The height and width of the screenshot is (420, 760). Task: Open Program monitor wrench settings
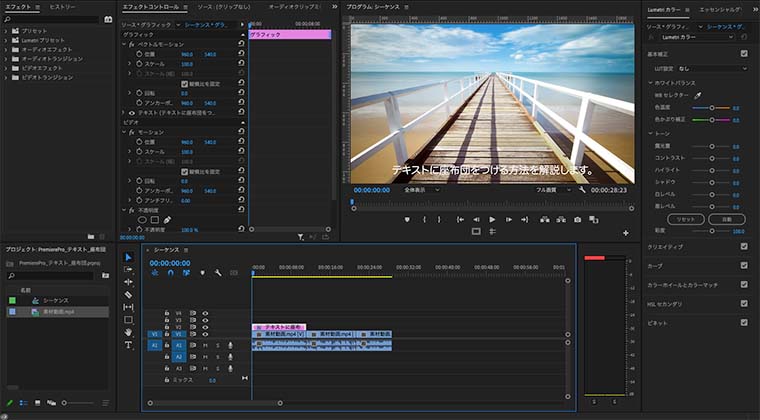click(582, 190)
